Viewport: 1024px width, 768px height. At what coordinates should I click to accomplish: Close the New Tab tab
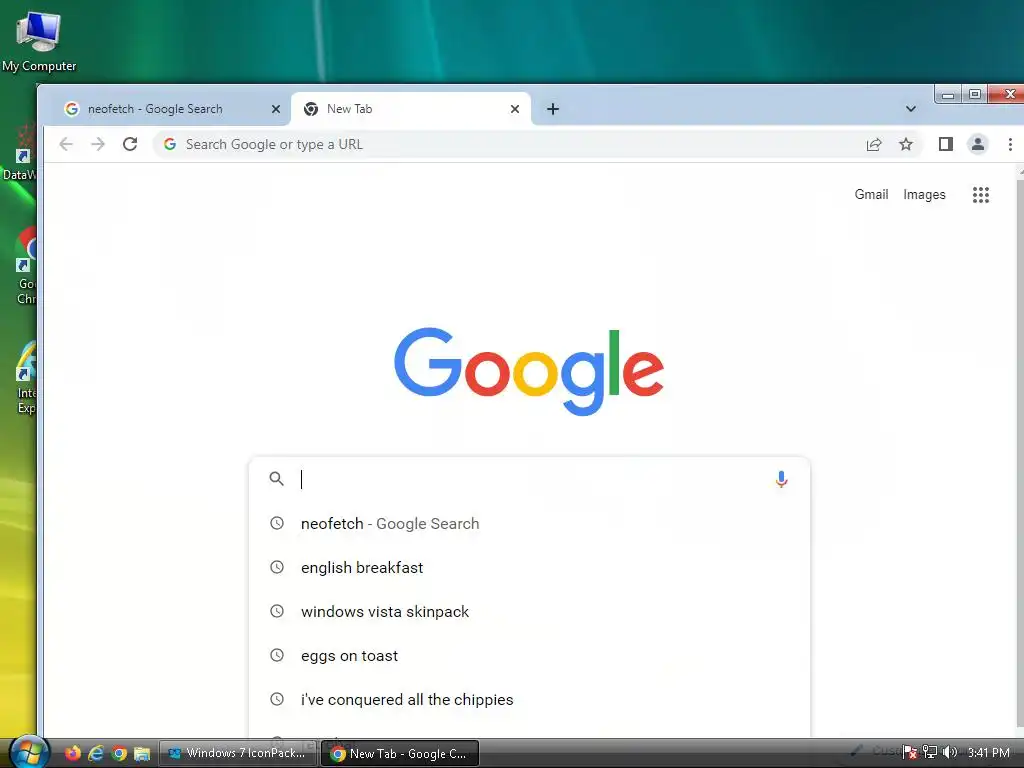tap(515, 109)
